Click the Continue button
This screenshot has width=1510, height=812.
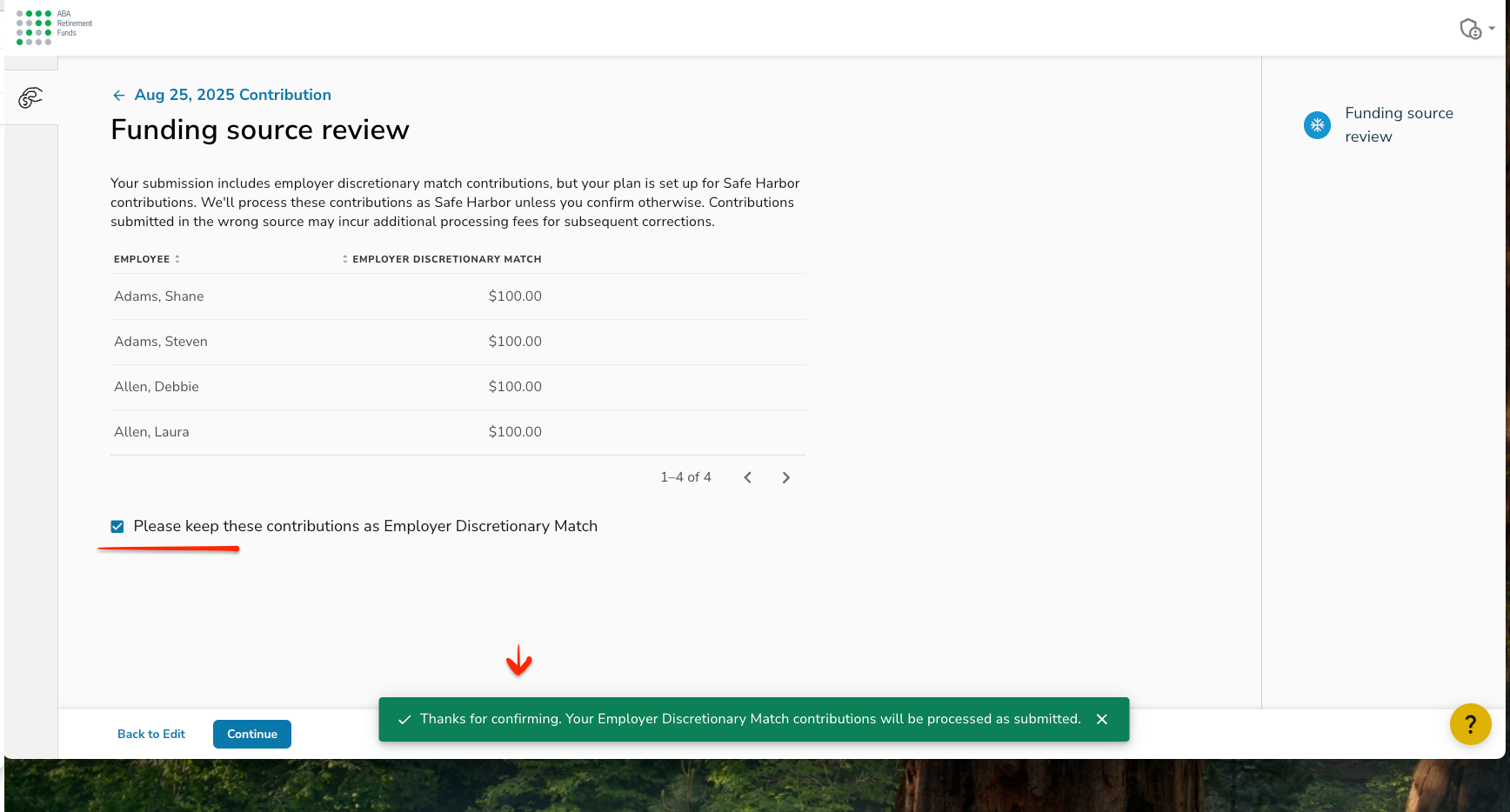point(252,734)
